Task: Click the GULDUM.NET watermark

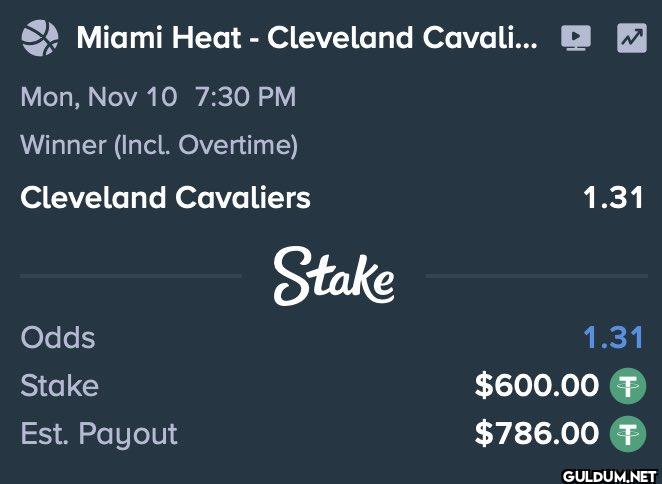Action: click(x=611, y=476)
